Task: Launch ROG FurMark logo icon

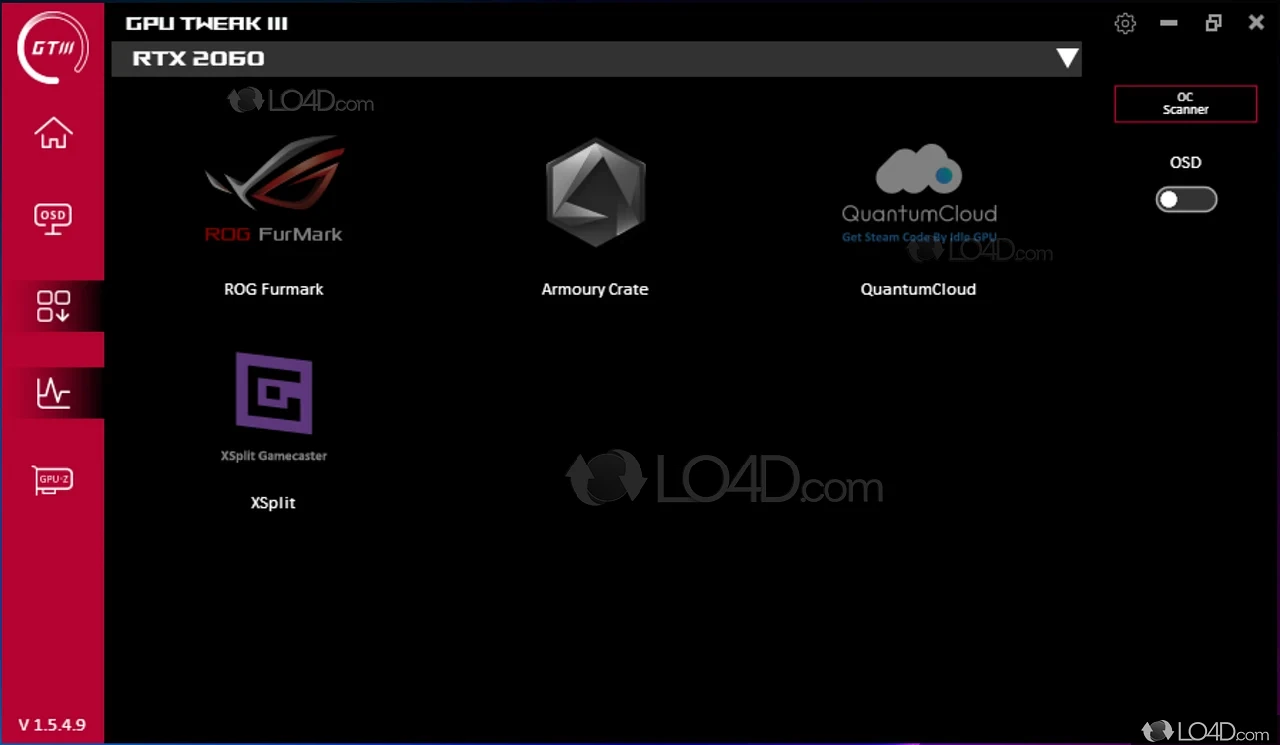Action: 274,190
